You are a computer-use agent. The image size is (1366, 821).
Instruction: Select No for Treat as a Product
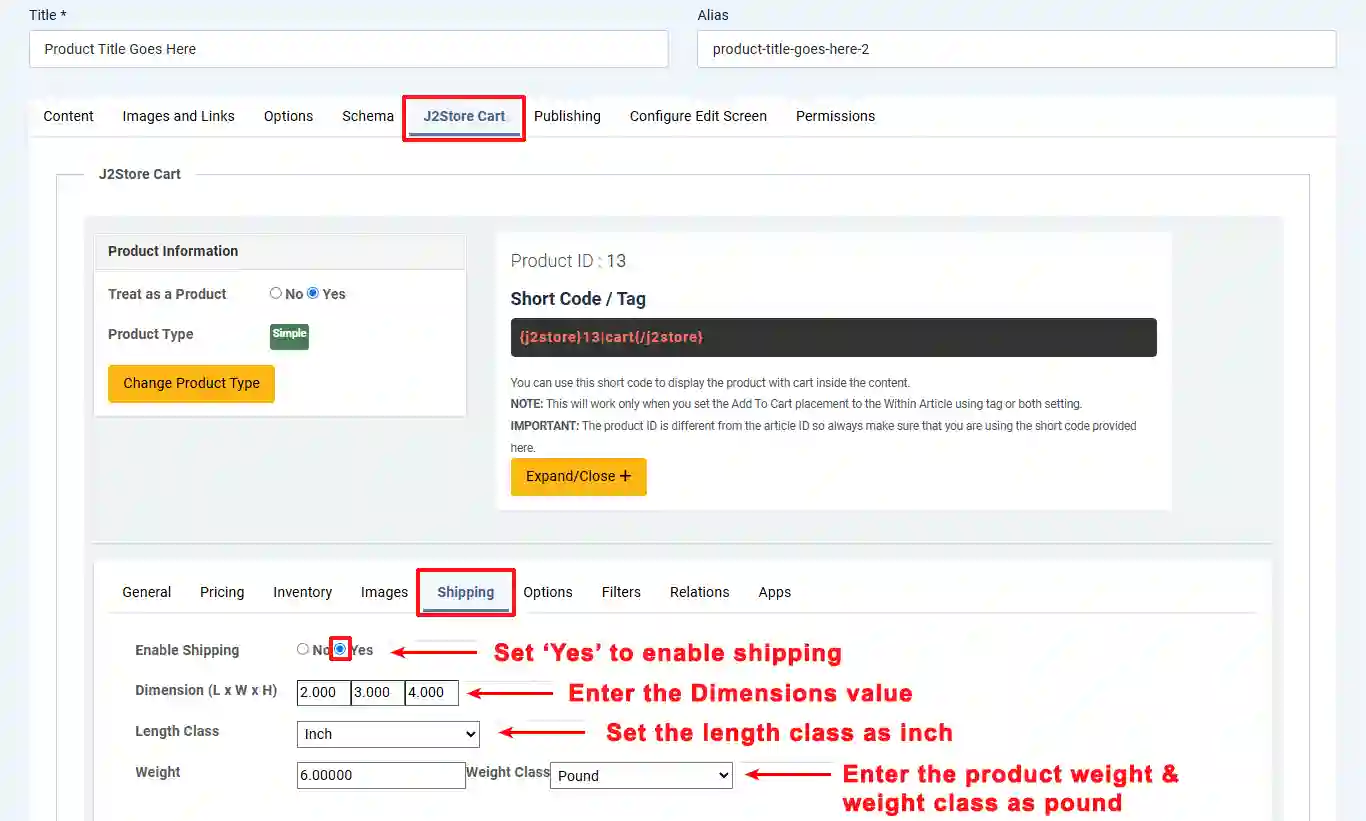[x=276, y=293]
